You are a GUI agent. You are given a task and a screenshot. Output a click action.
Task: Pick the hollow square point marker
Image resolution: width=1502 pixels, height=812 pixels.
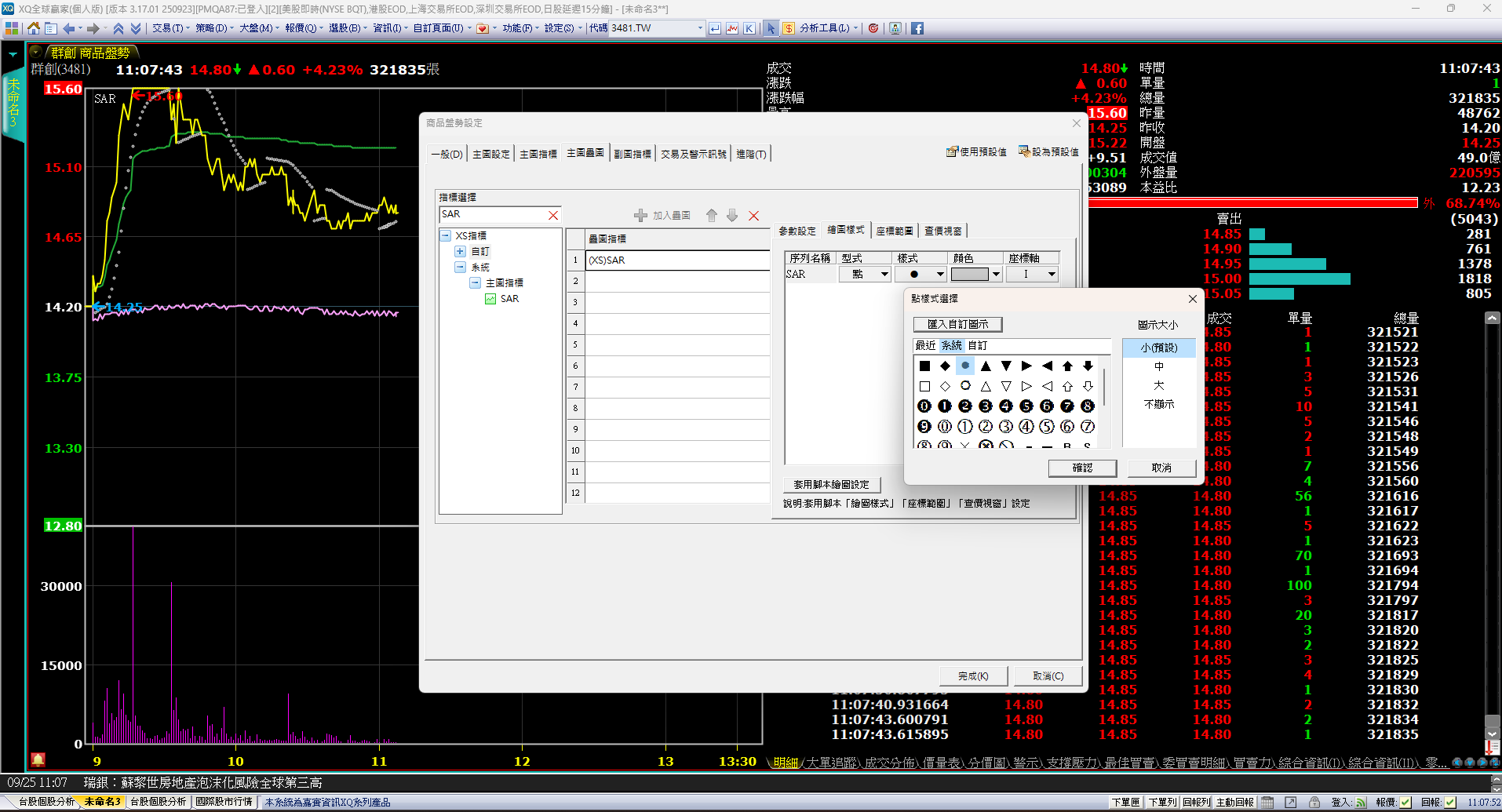point(924,386)
